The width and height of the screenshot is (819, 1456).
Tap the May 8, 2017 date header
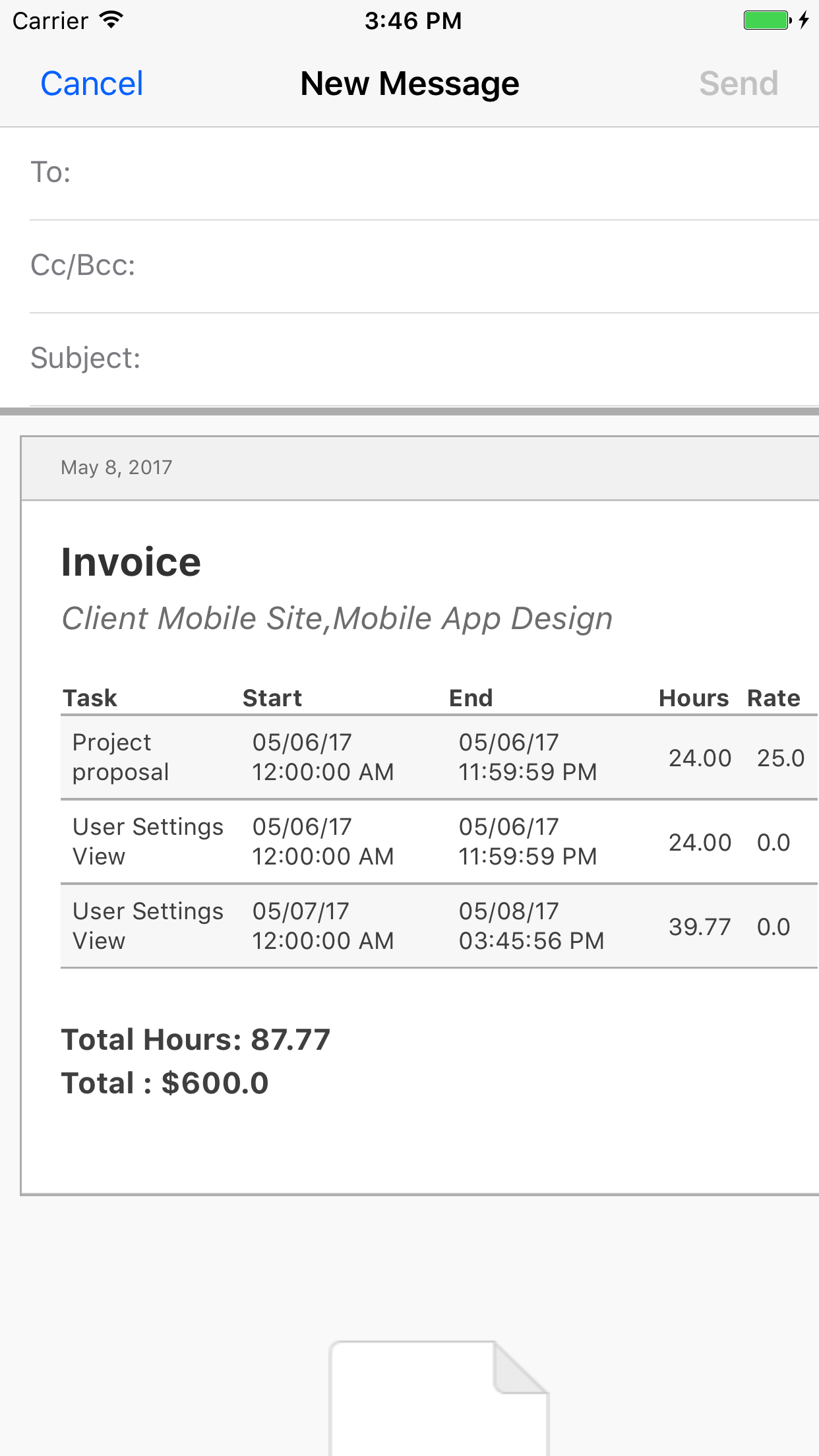117,468
